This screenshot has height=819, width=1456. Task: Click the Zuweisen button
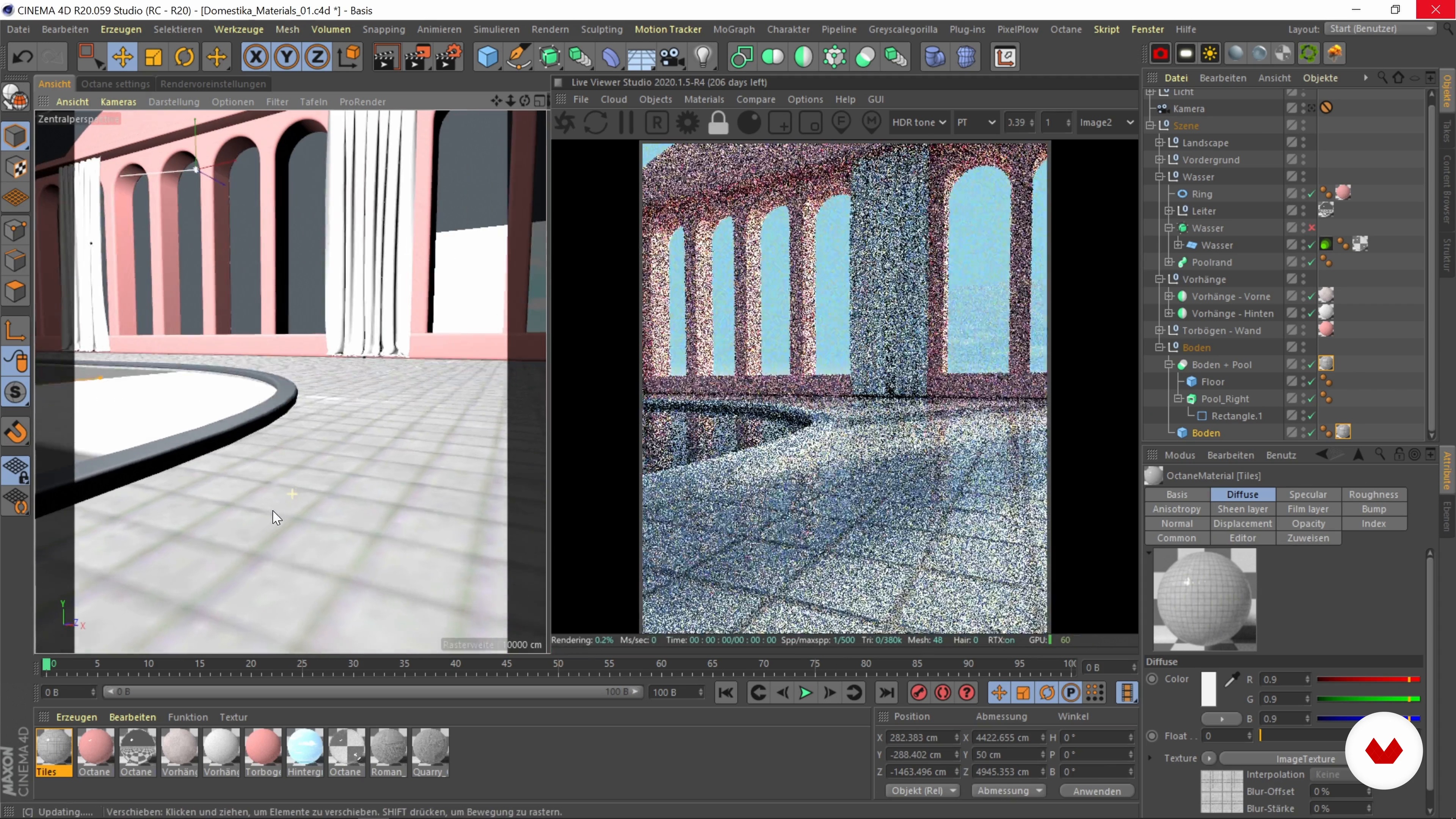coord(1308,538)
